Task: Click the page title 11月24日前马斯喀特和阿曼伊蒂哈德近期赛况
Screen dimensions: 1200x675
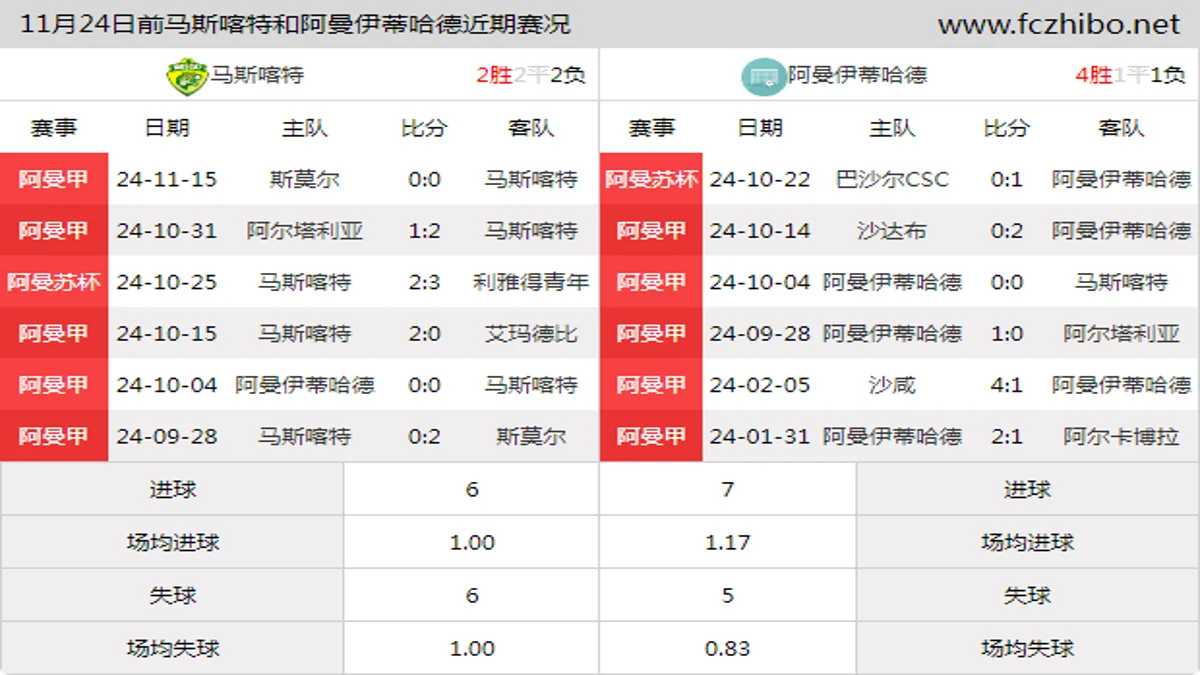Action: 295,24
